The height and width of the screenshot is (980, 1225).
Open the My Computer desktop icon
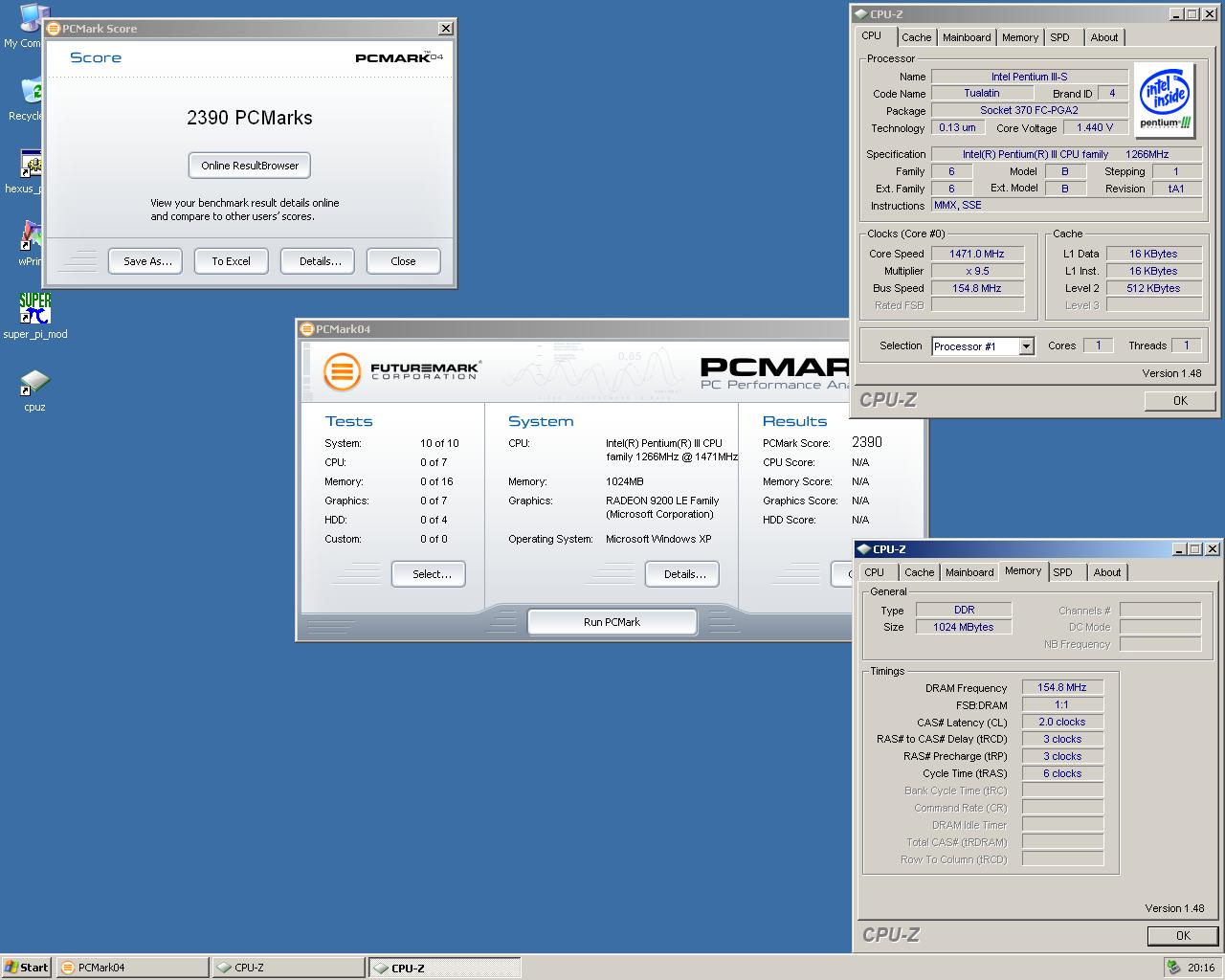[x=29, y=19]
